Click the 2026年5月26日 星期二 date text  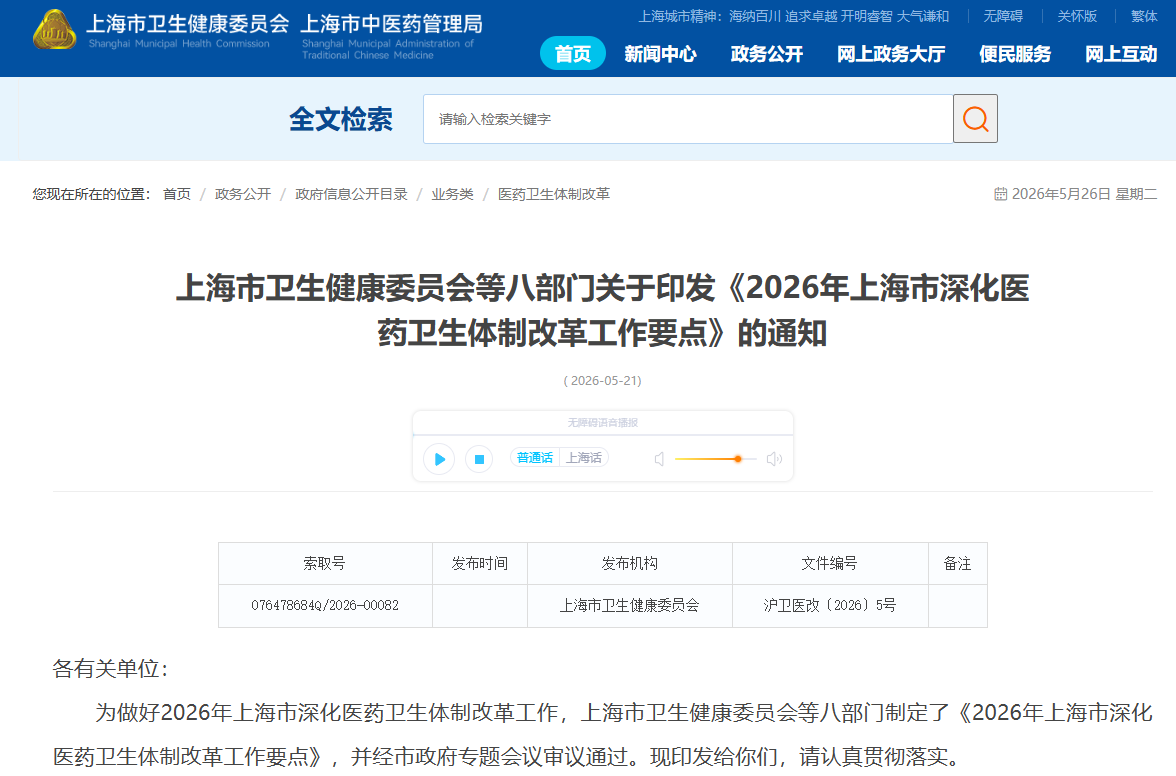(x=1084, y=194)
